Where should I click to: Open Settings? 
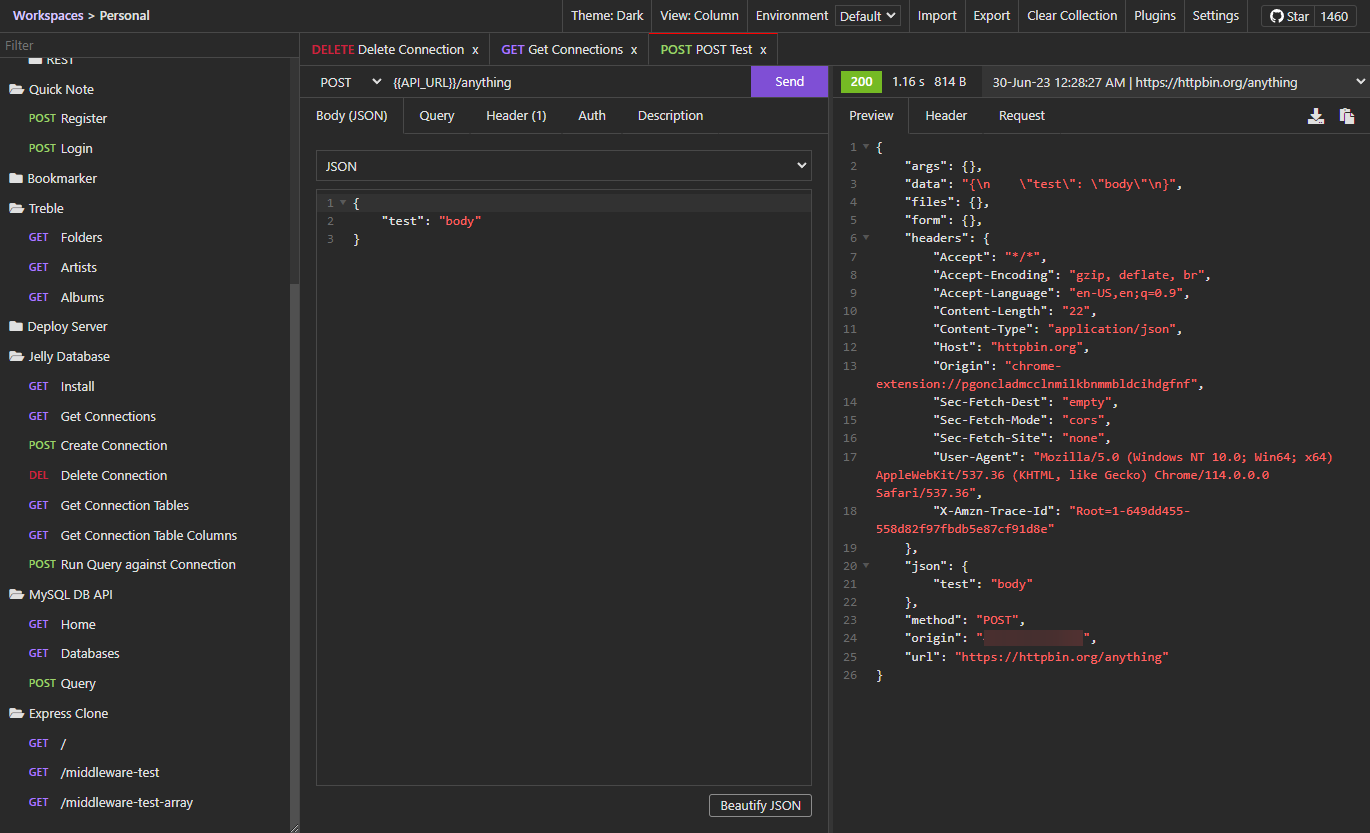[x=1215, y=16]
